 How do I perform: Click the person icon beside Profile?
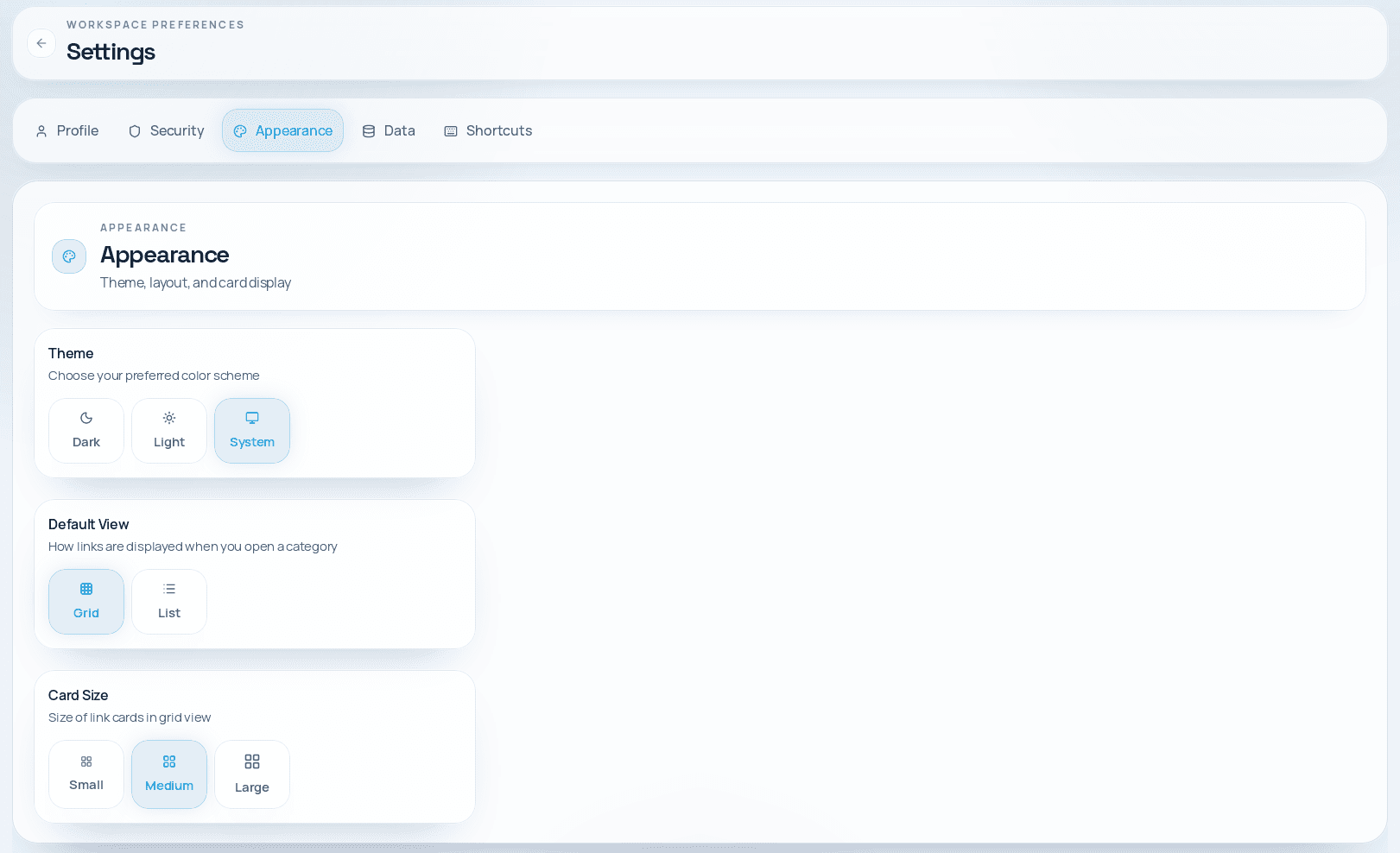pyautogui.click(x=41, y=130)
